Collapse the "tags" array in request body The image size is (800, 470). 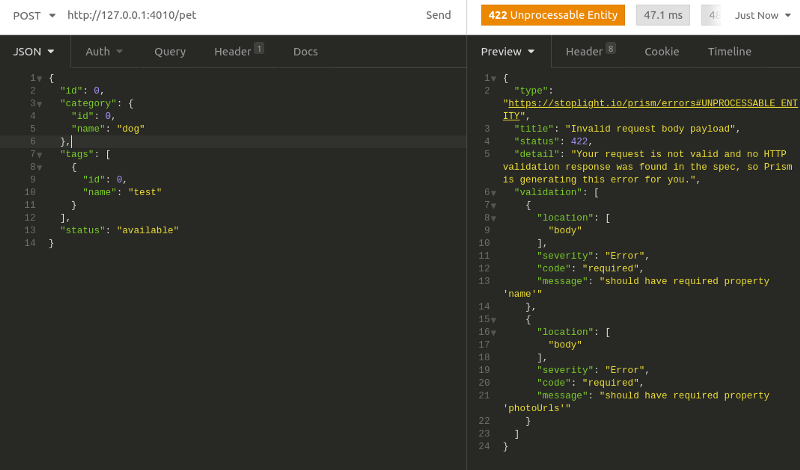coord(39,155)
